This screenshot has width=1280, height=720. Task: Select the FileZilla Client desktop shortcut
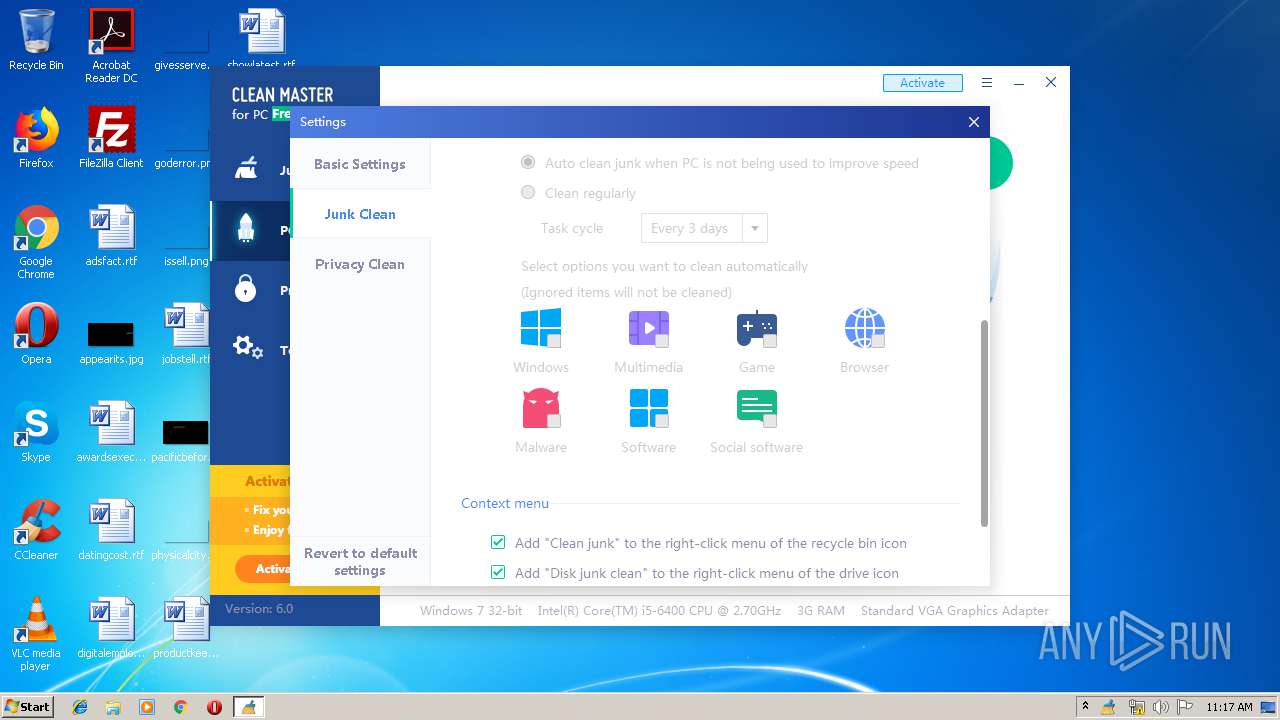pos(111,138)
